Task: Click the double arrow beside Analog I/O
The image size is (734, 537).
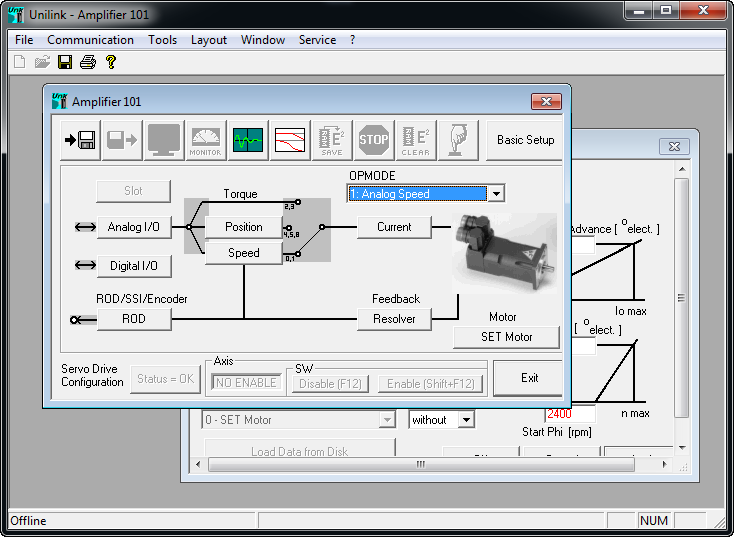Action: point(85,227)
